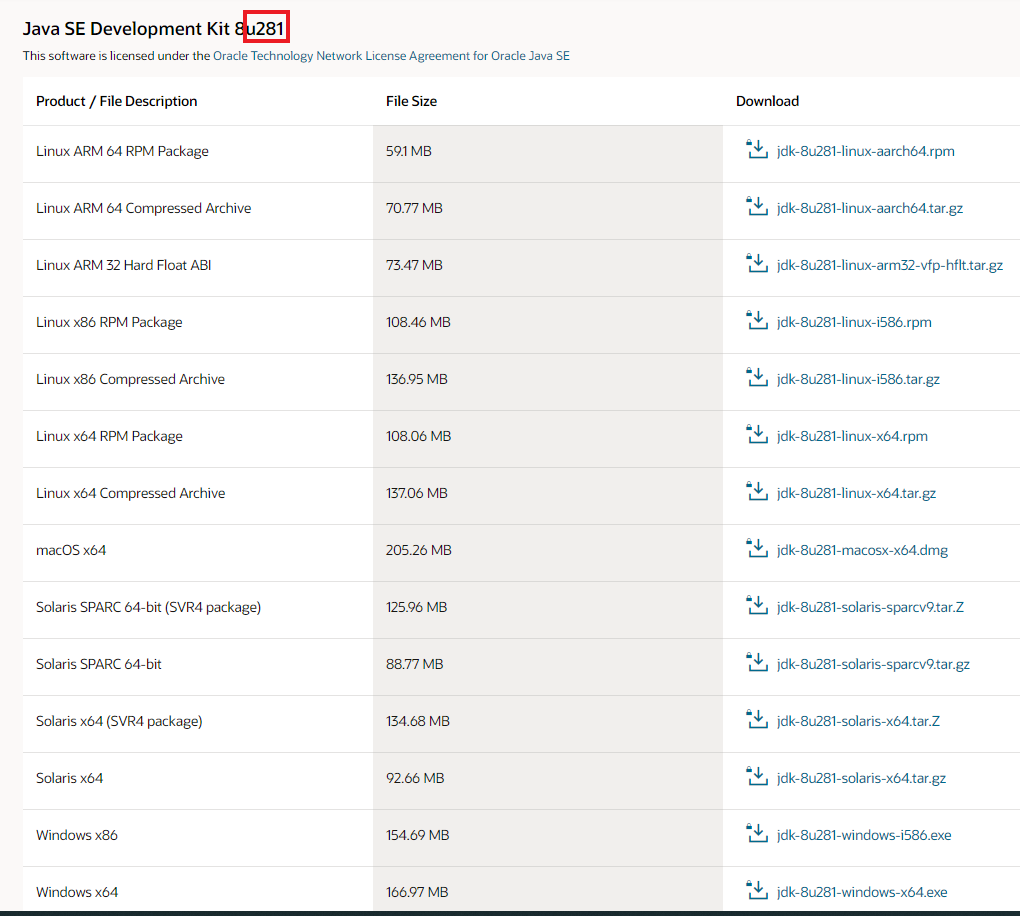The image size is (1020, 916).
Task: Download jdk-8u281-linux-x64.rpm link
Action: click(852, 436)
